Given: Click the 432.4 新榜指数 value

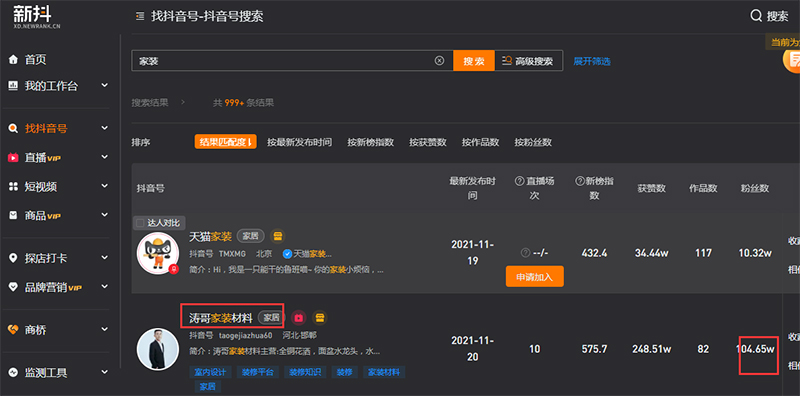Looking at the screenshot, I should (594, 253).
